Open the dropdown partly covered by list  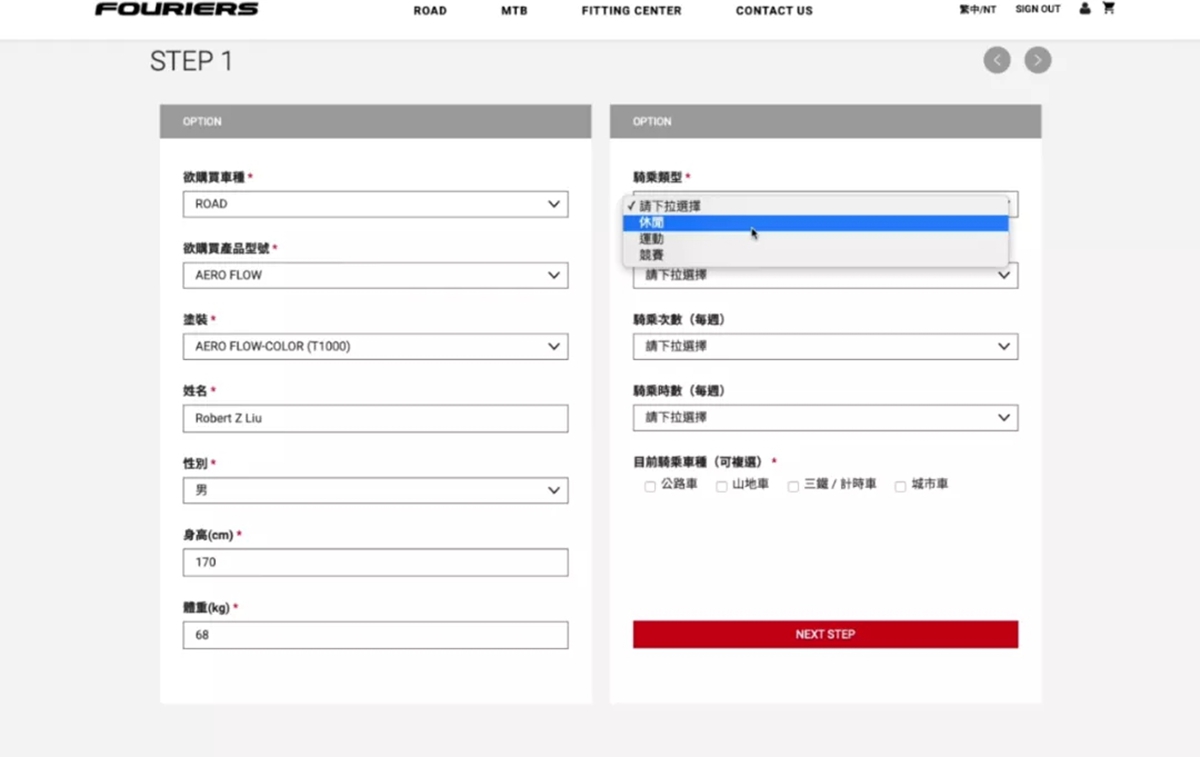[825, 276]
